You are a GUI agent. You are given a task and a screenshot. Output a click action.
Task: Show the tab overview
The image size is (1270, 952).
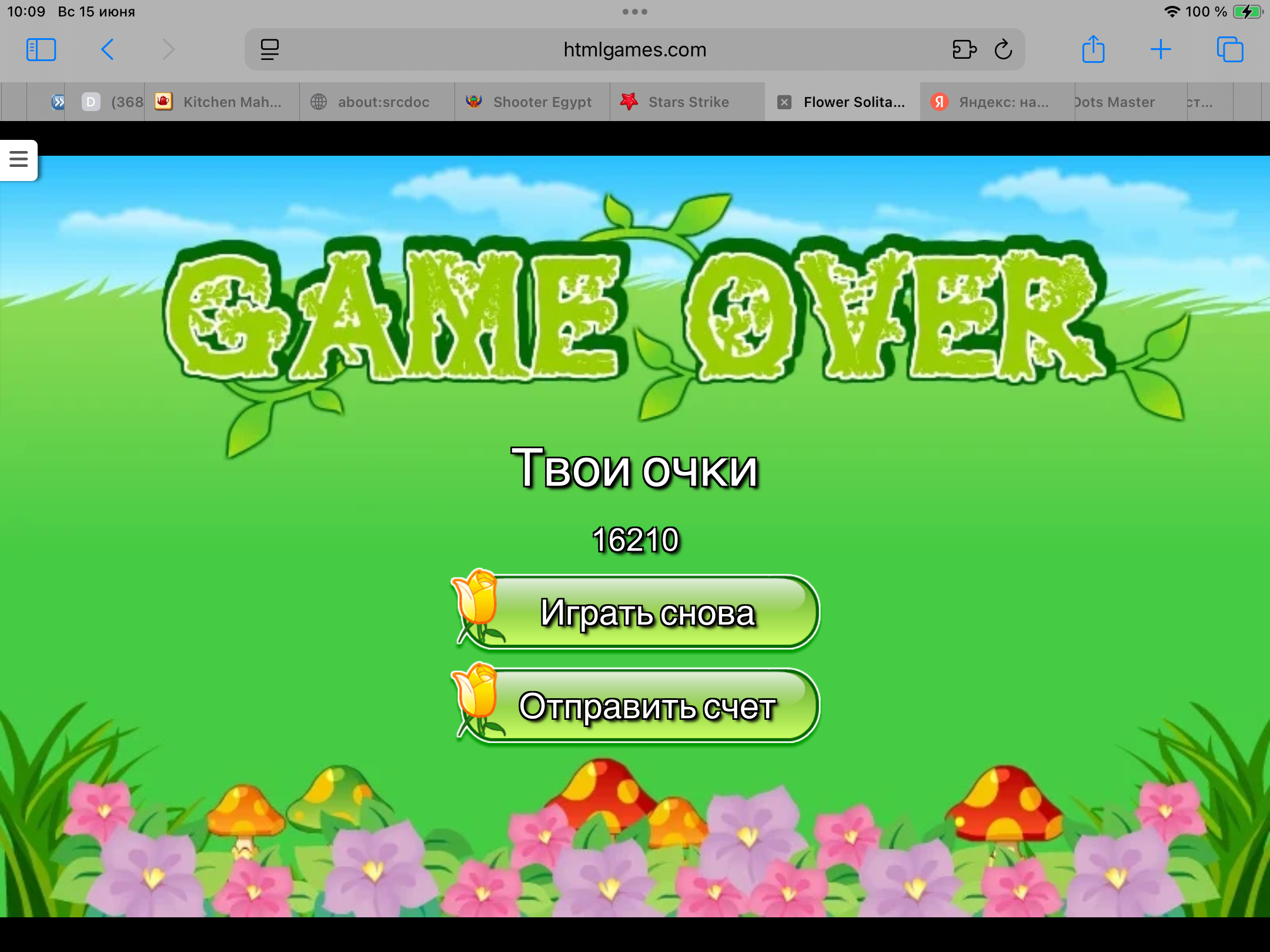(x=1230, y=50)
